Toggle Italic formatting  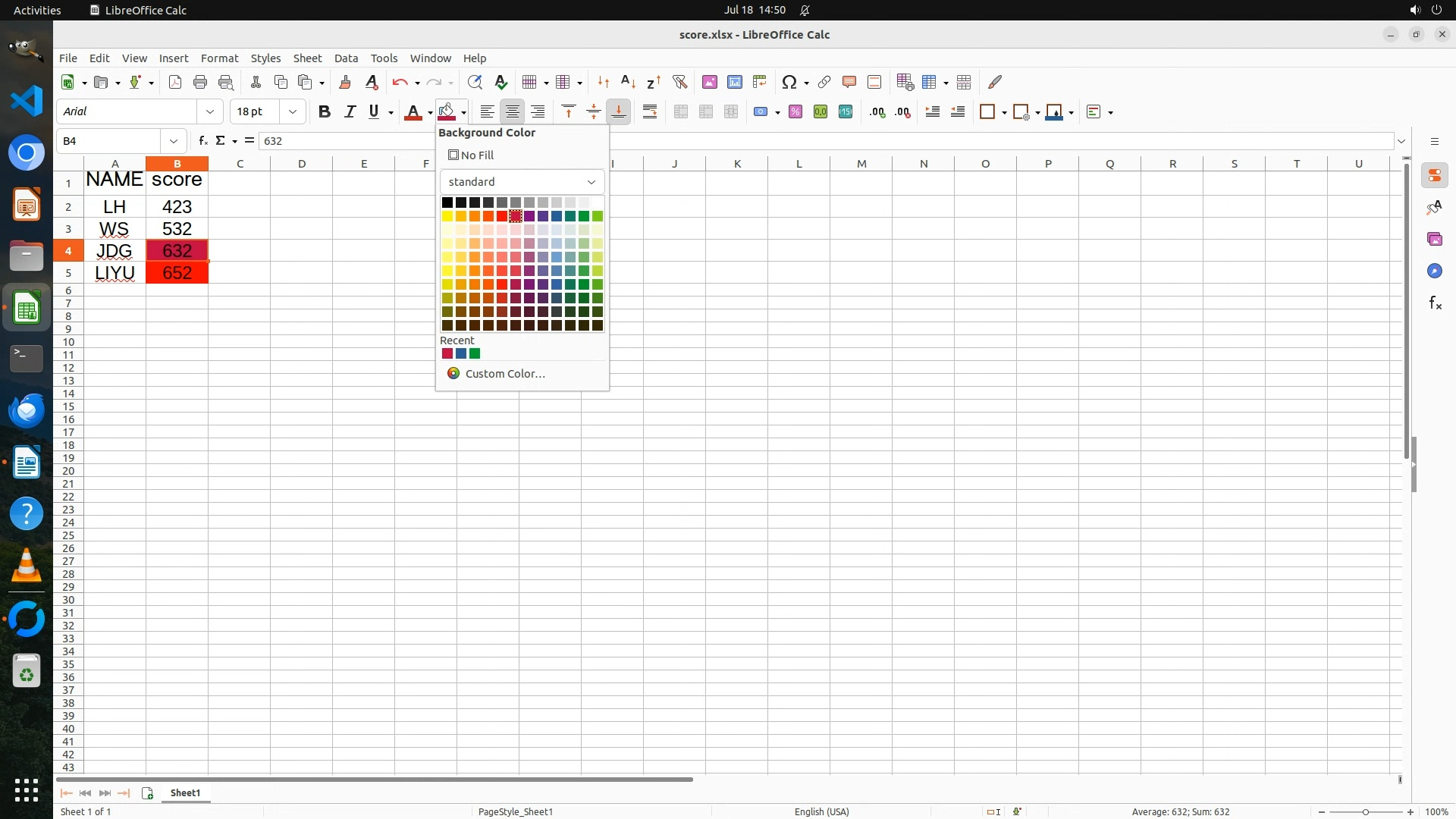(350, 111)
